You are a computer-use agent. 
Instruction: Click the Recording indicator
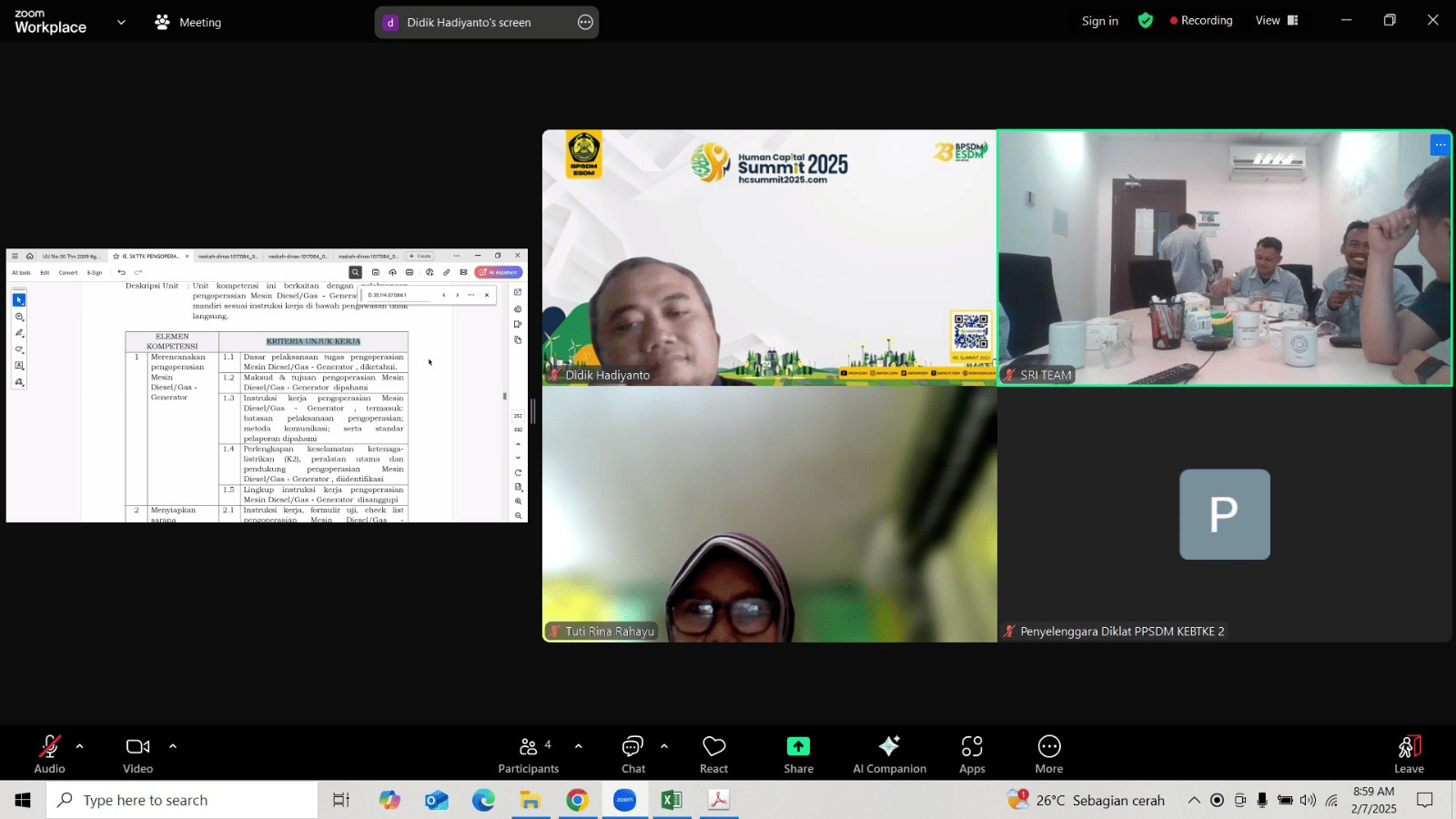click(1201, 20)
